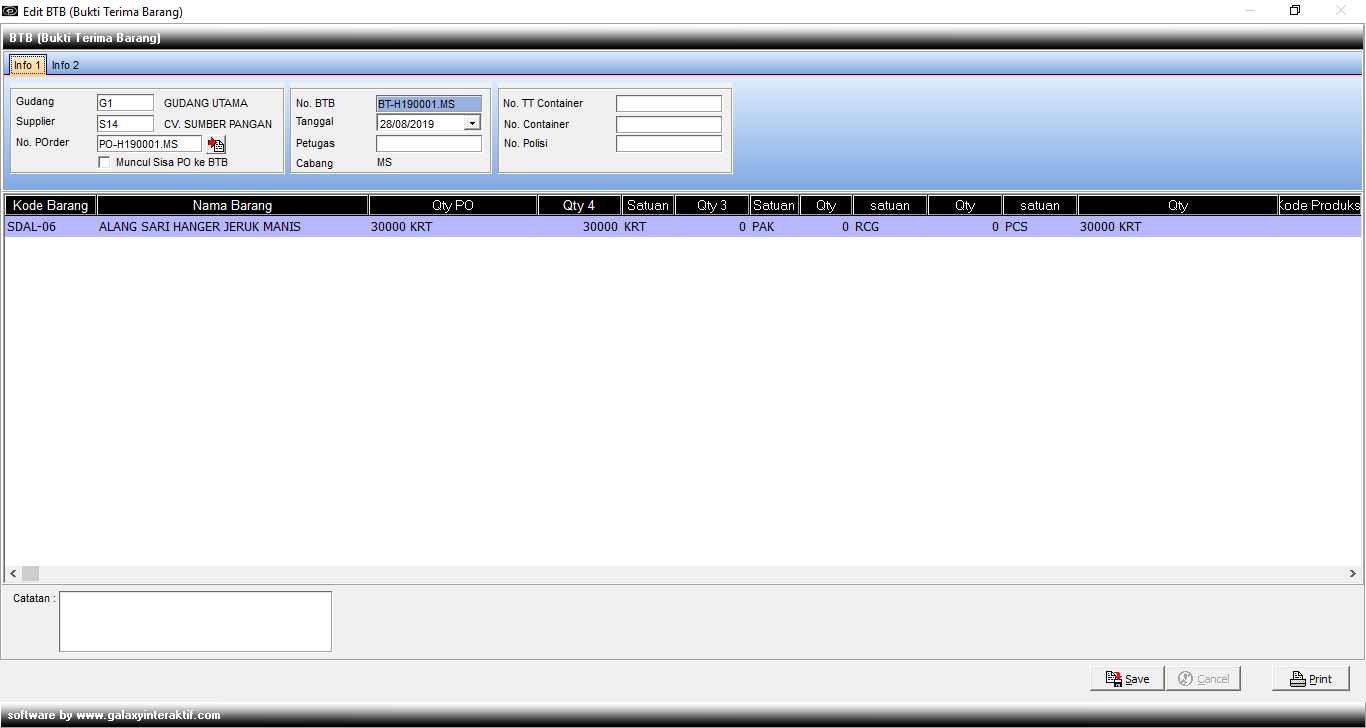This screenshot has height=728, width=1366.
Task: Restore the window using title bar button
Action: pyautogui.click(x=1294, y=11)
